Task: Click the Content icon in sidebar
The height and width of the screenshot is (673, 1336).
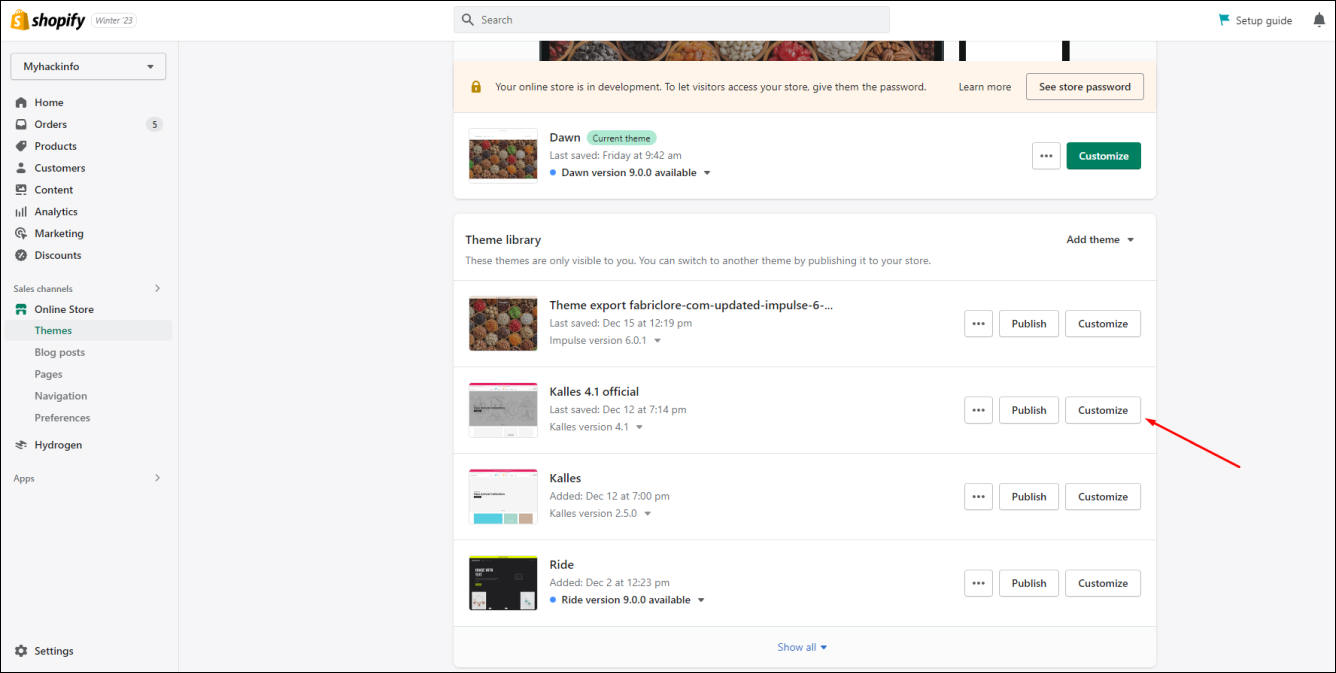Action: pyautogui.click(x=21, y=190)
